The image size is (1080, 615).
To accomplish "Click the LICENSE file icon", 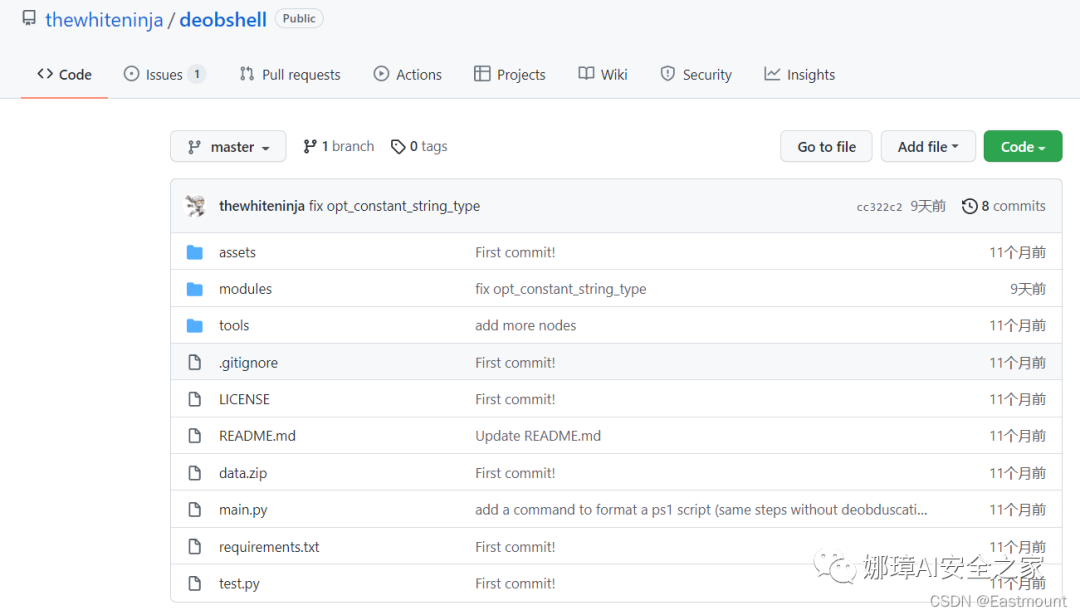I will pos(195,399).
